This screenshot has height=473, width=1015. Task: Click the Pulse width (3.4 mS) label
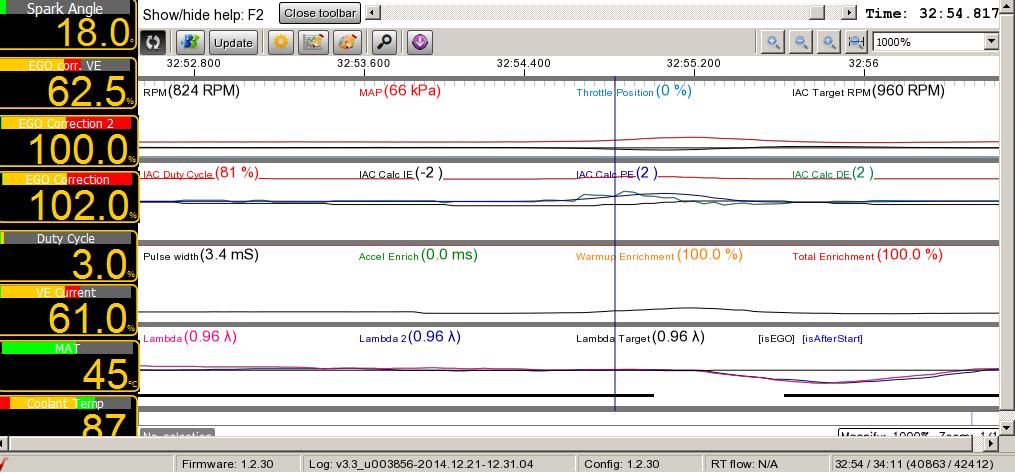coord(201,255)
